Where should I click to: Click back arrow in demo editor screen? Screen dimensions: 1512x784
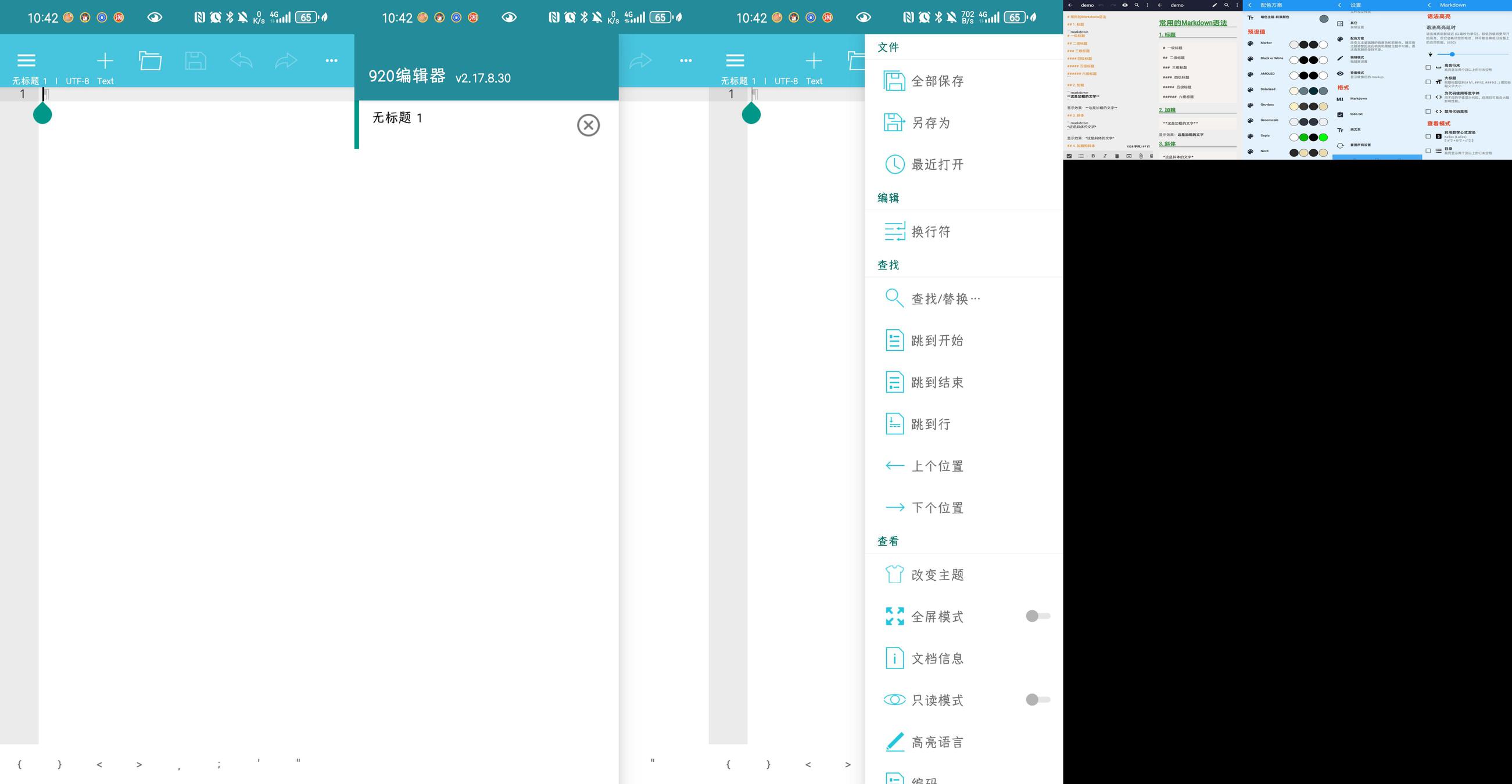[1070, 5]
